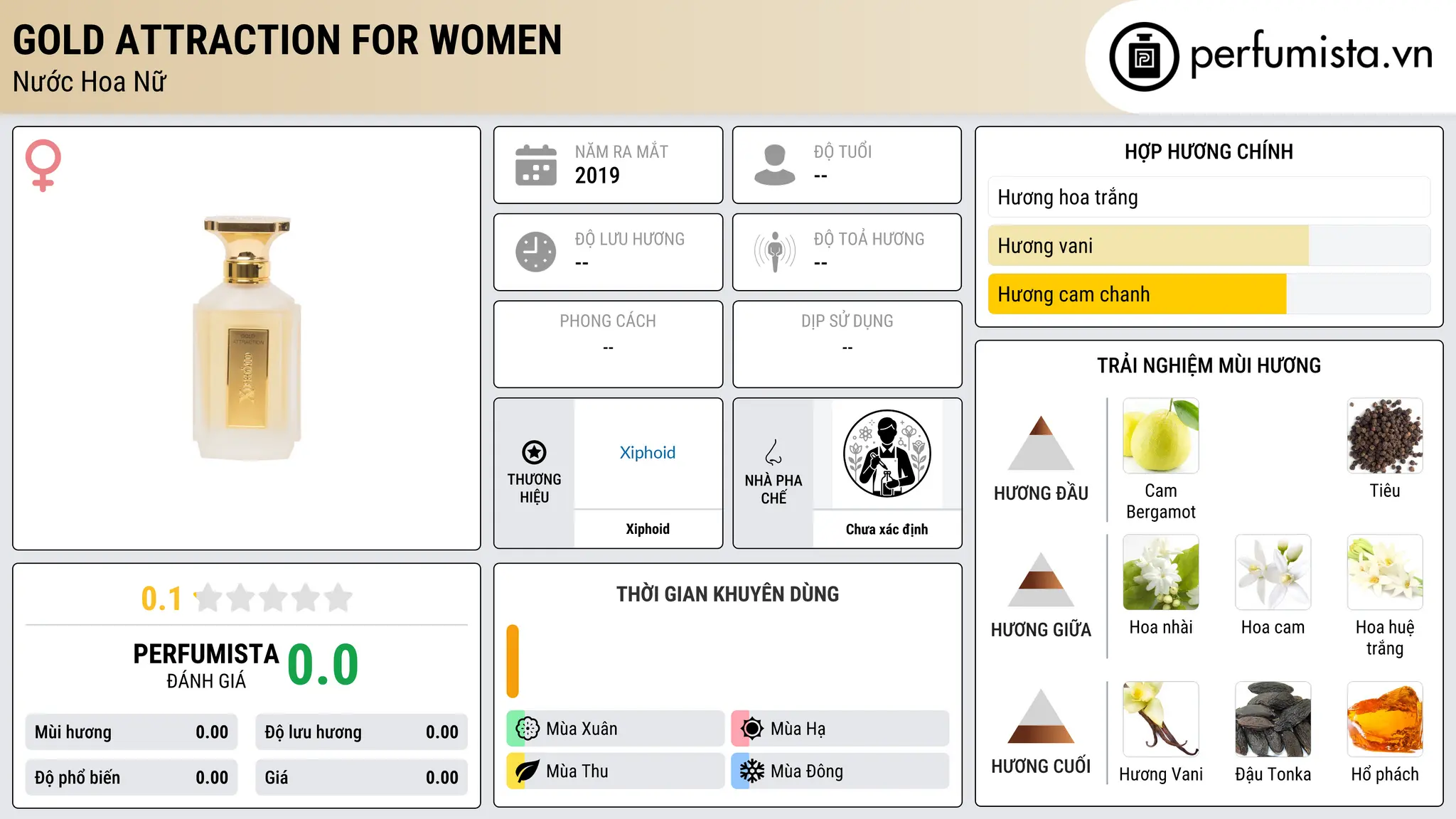Click the leaf icon for Mùa Thu
The height and width of the screenshot is (819, 1456).
[527, 771]
